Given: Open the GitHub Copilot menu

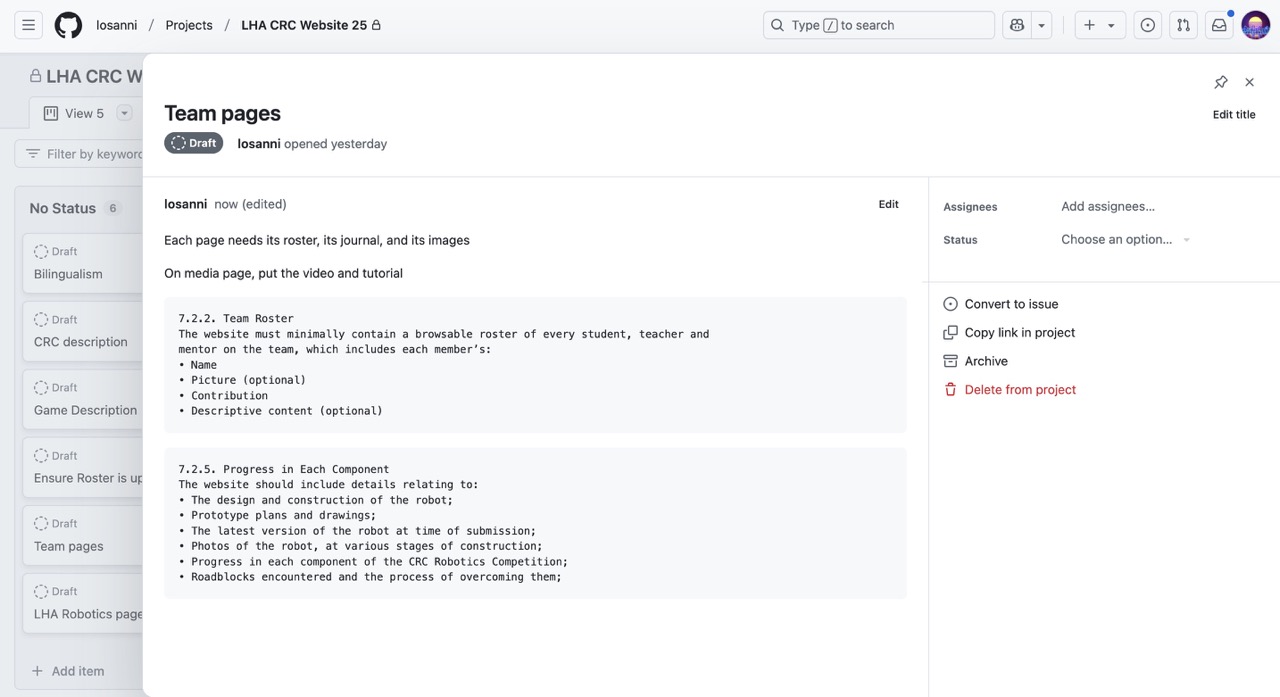Looking at the screenshot, I should [1019, 24].
